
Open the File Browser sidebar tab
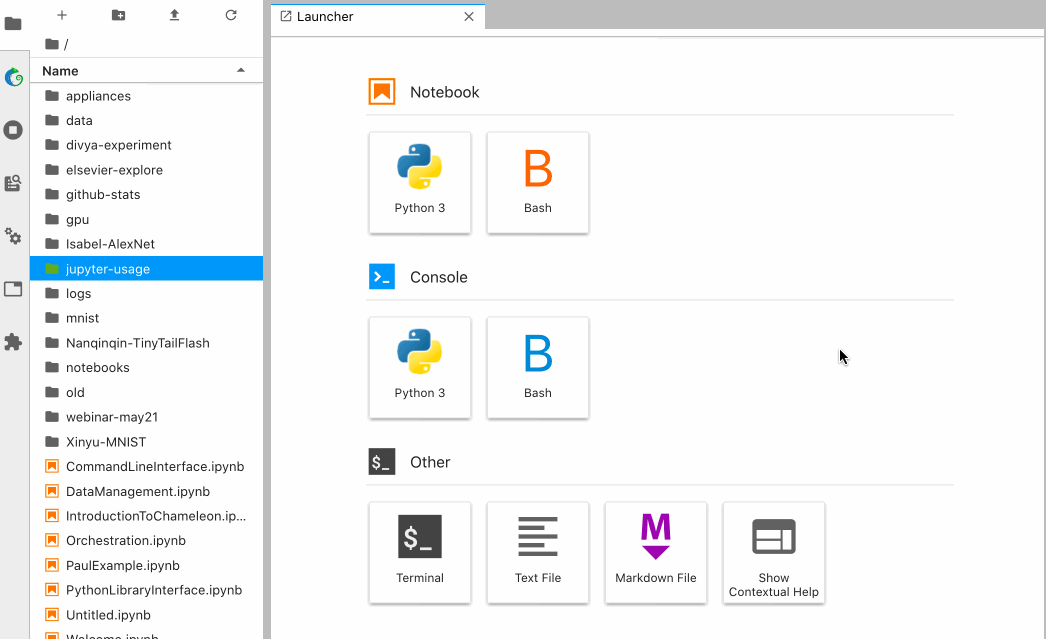(13, 24)
